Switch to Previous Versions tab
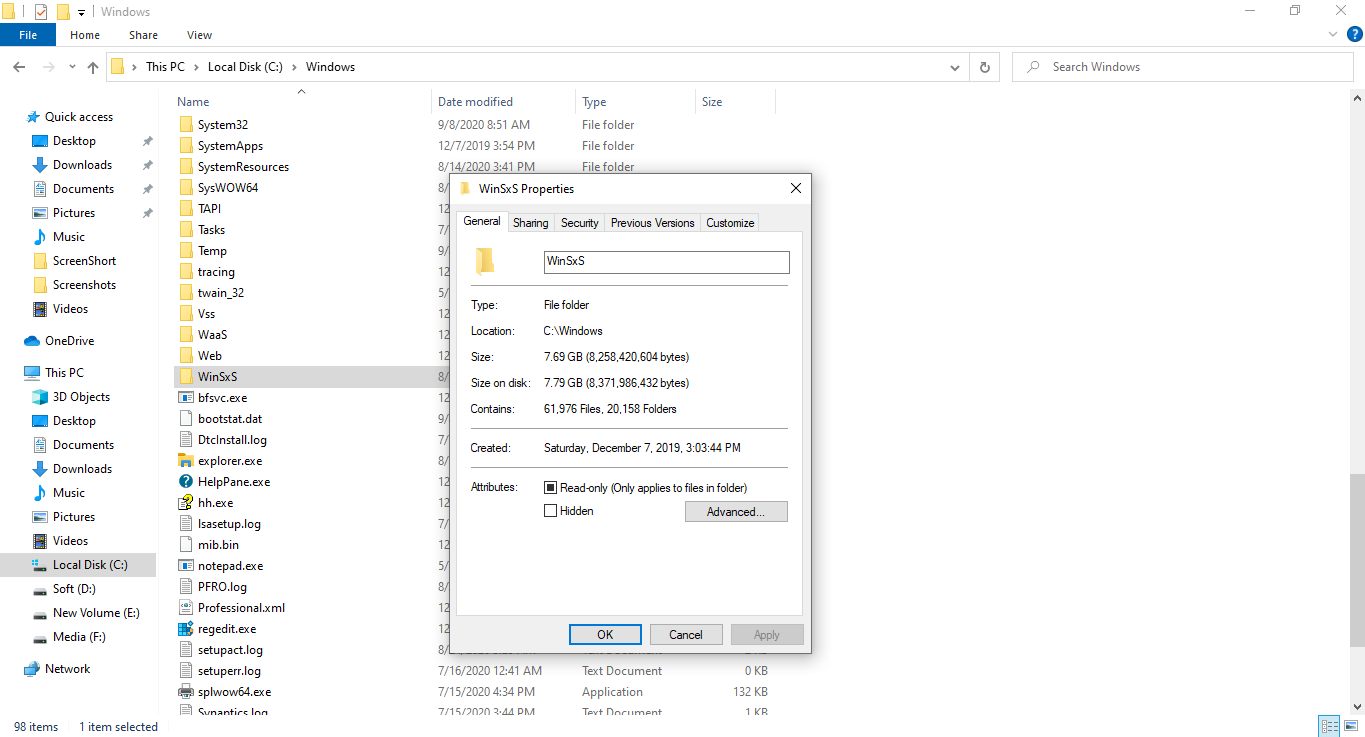 click(653, 223)
